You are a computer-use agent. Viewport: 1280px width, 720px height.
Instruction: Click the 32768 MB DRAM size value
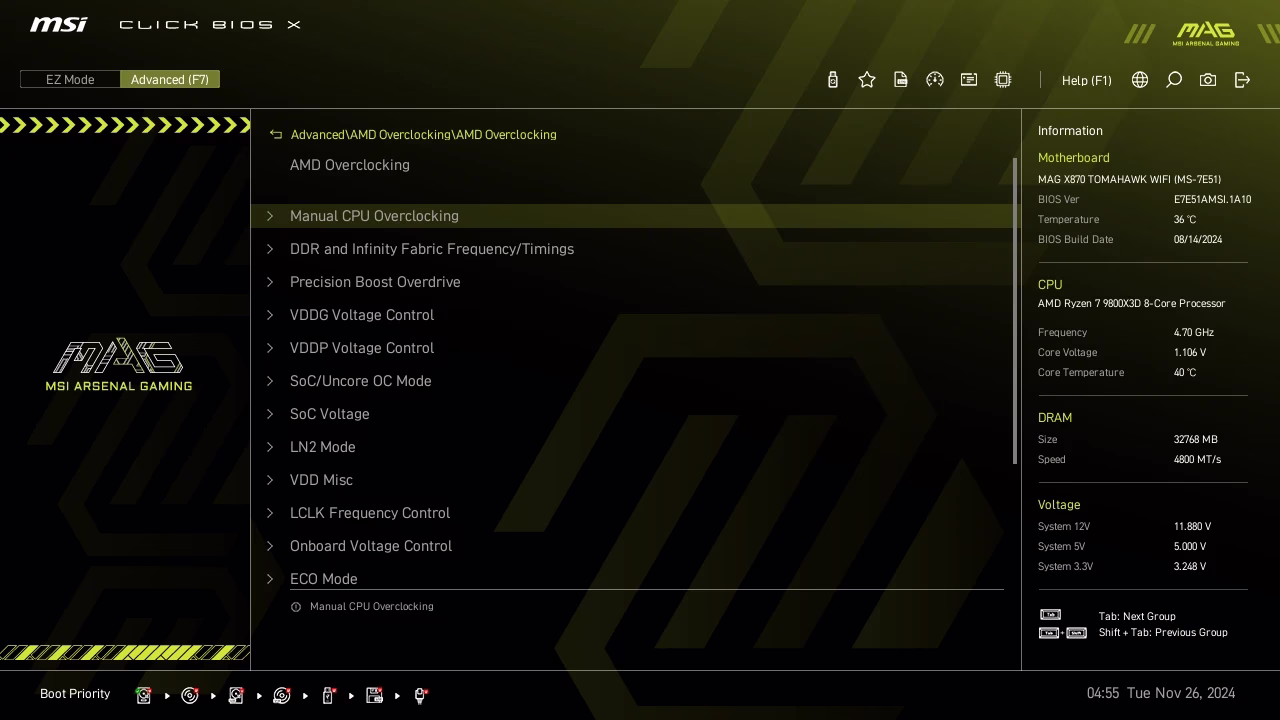(1196, 440)
